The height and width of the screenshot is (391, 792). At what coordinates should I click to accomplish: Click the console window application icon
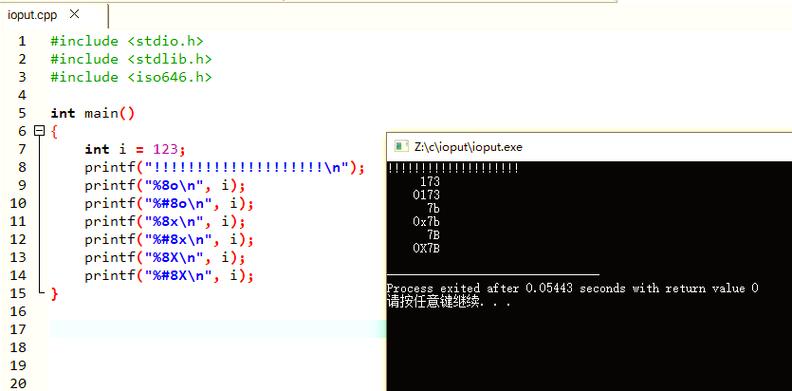[401, 146]
